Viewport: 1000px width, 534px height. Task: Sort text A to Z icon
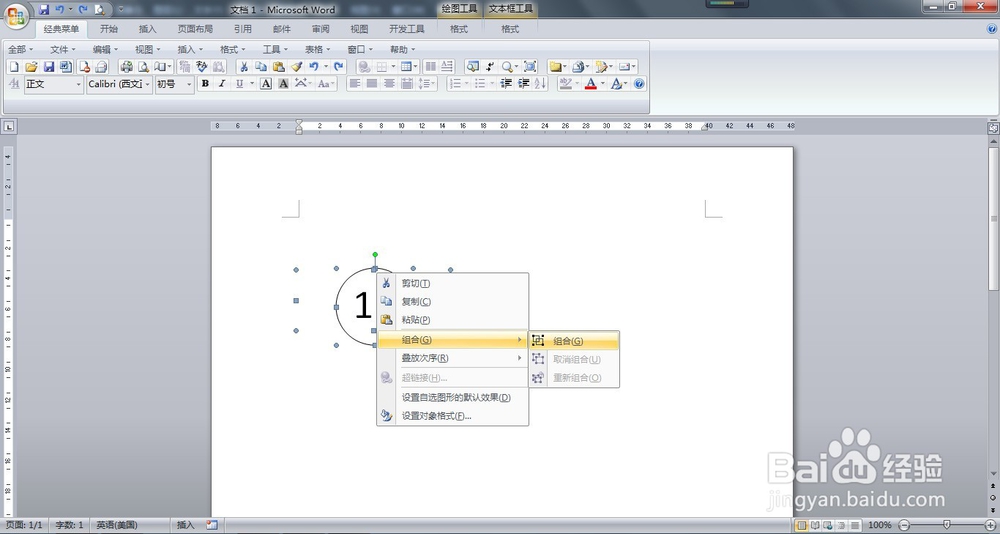[540, 84]
